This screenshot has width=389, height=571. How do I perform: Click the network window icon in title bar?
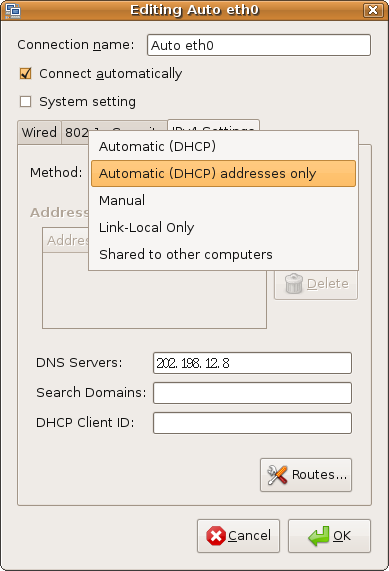click(x=13, y=10)
